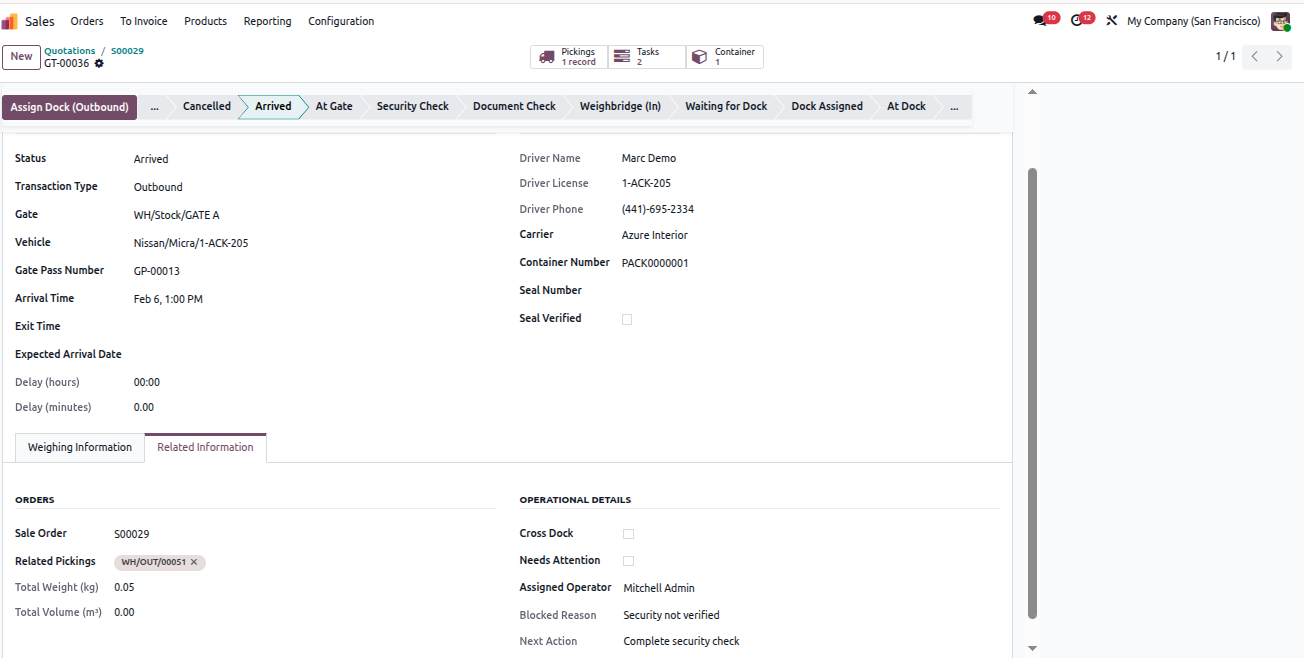This screenshot has height=658, width=1304.
Task: Toggle the Seal Verified checkbox
Action: [627, 320]
